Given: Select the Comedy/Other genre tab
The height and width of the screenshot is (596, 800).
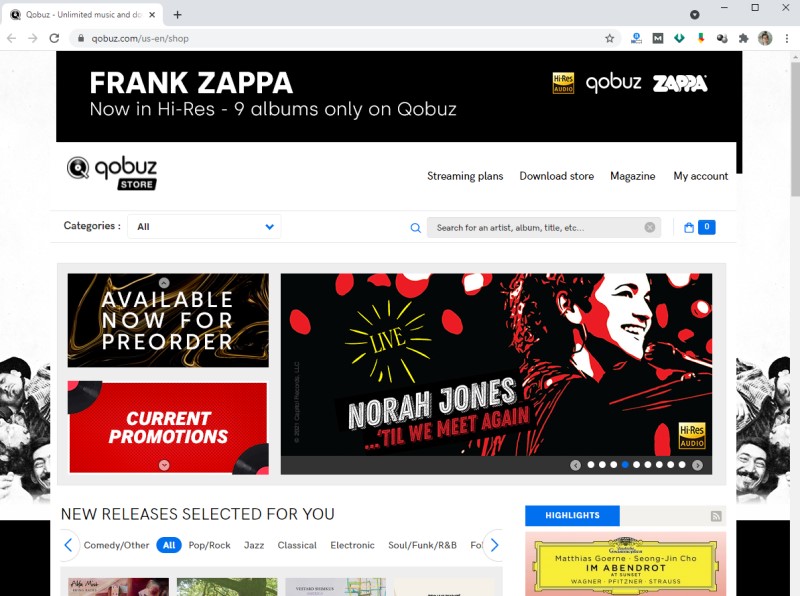Looking at the screenshot, I should [116, 545].
